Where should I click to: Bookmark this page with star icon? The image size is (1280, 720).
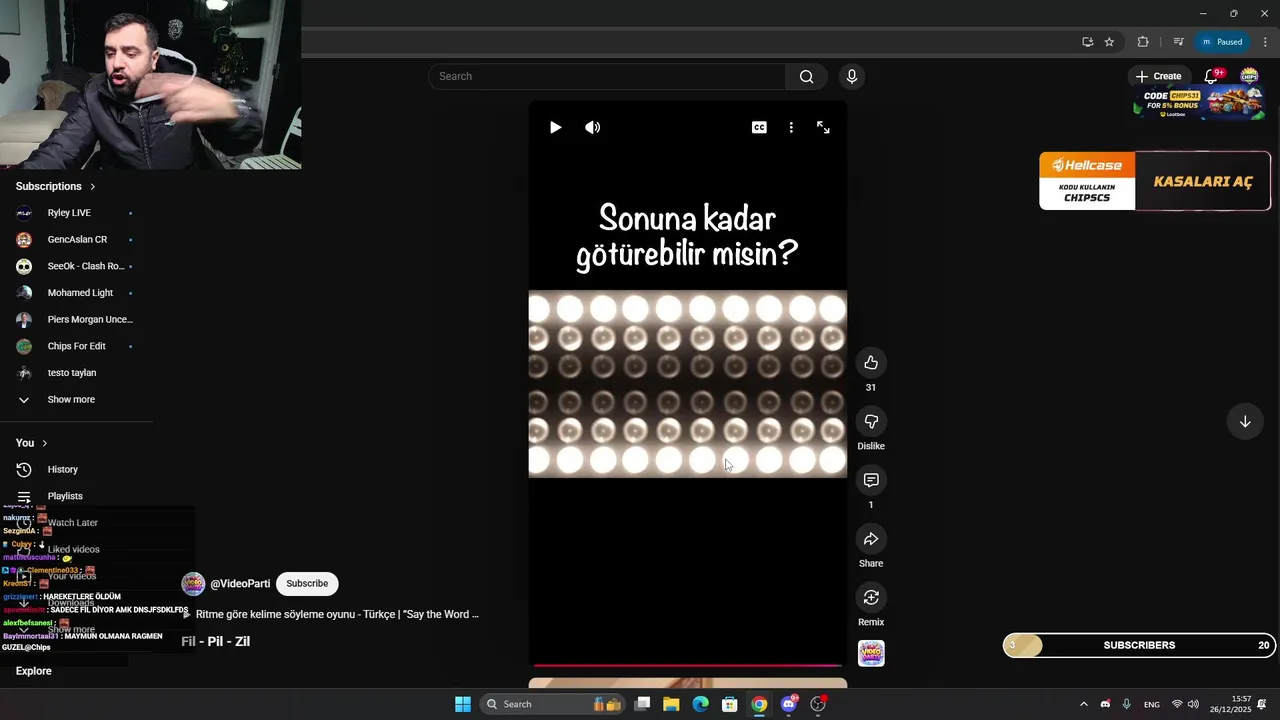(x=1109, y=42)
